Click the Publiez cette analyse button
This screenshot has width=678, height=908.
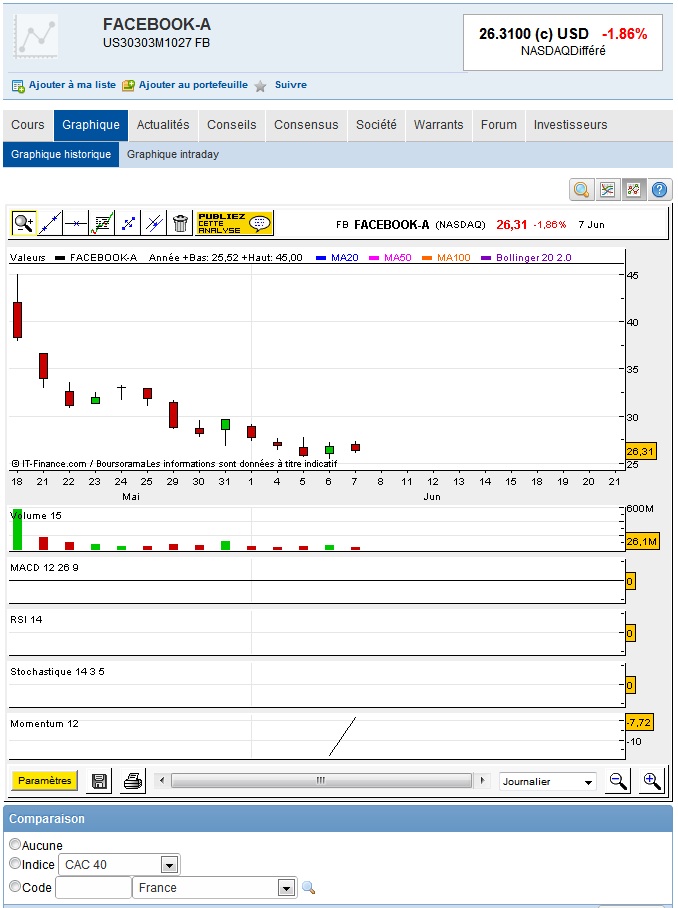tap(234, 222)
